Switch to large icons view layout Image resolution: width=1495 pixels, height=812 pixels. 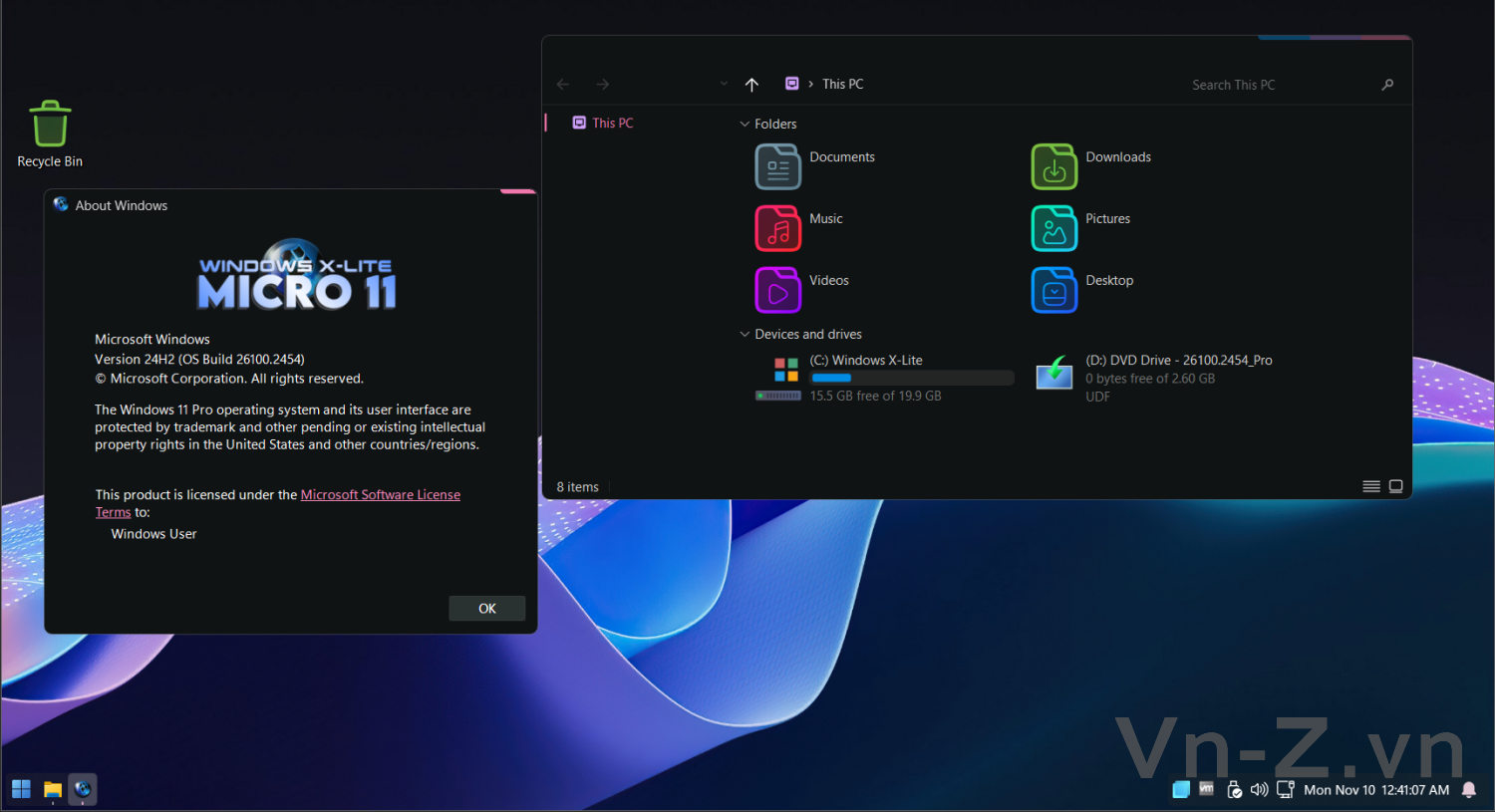click(1395, 486)
